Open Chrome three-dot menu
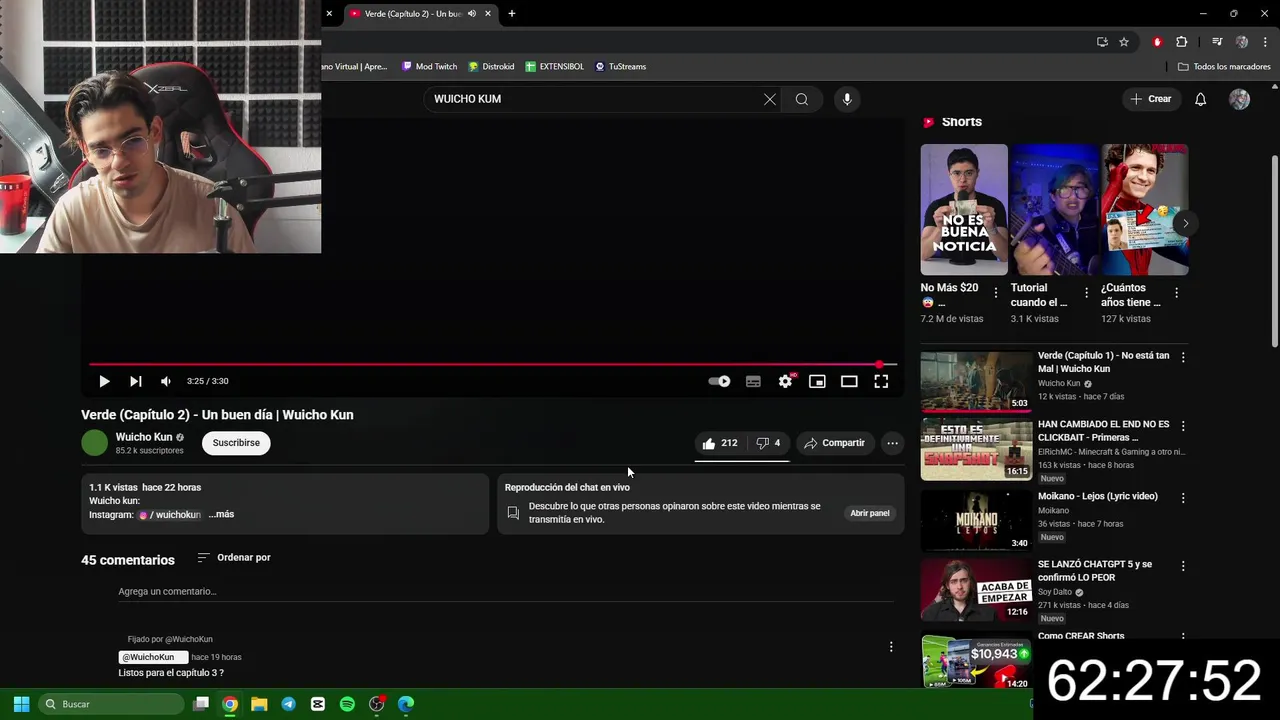The width and height of the screenshot is (1280, 720). click(1266, 42)
